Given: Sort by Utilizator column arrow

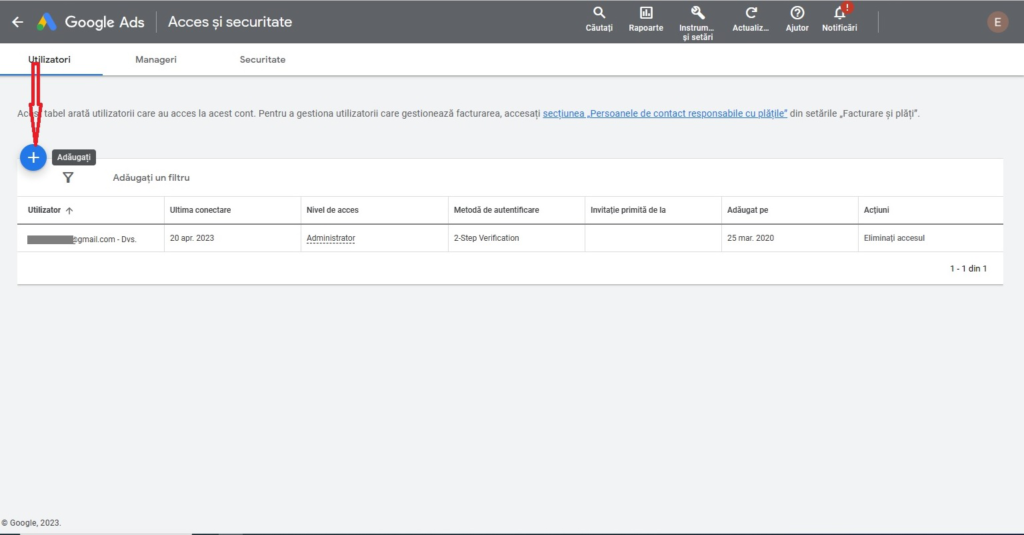Looking at the screenshot, I should pos(69,210).
